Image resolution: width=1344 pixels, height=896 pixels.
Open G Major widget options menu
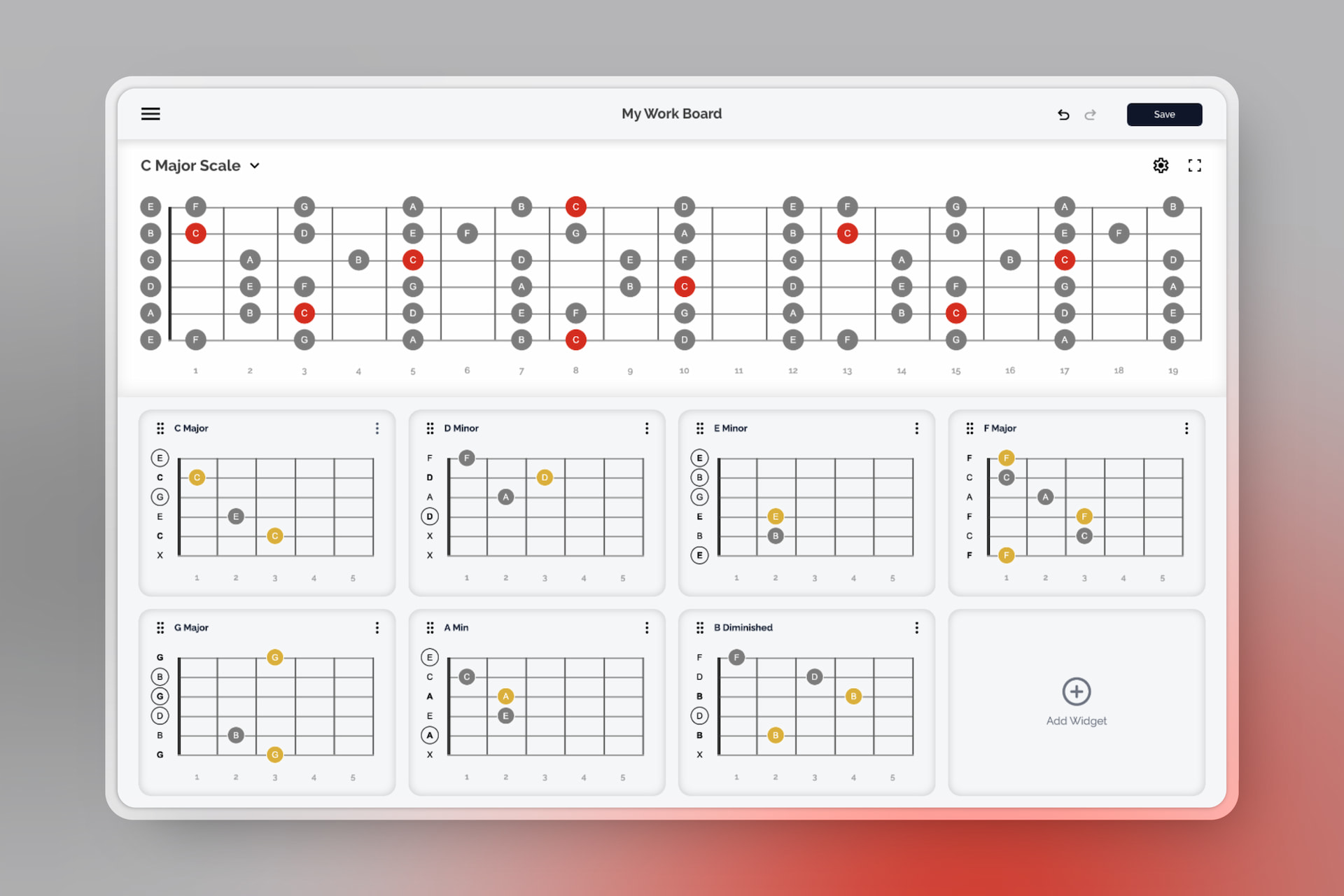[377, 628]
